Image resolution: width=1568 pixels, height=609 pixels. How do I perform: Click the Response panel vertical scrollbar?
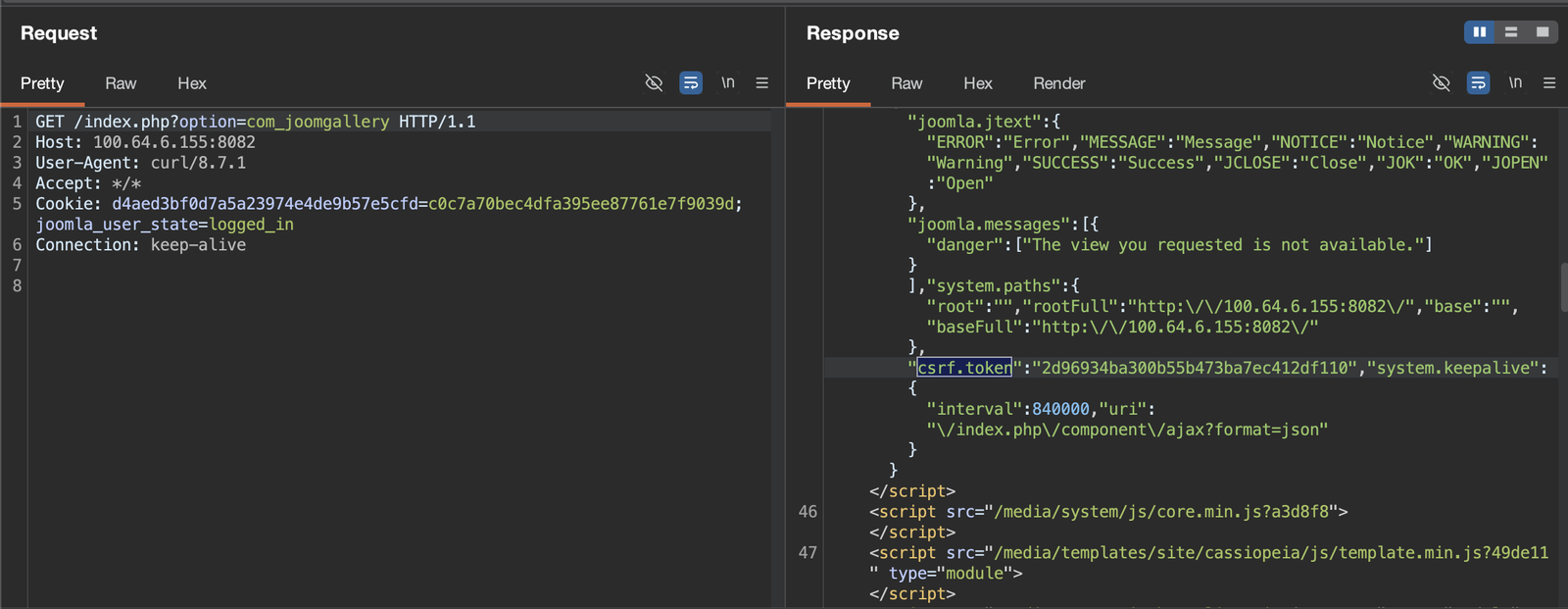(1563, 287)
